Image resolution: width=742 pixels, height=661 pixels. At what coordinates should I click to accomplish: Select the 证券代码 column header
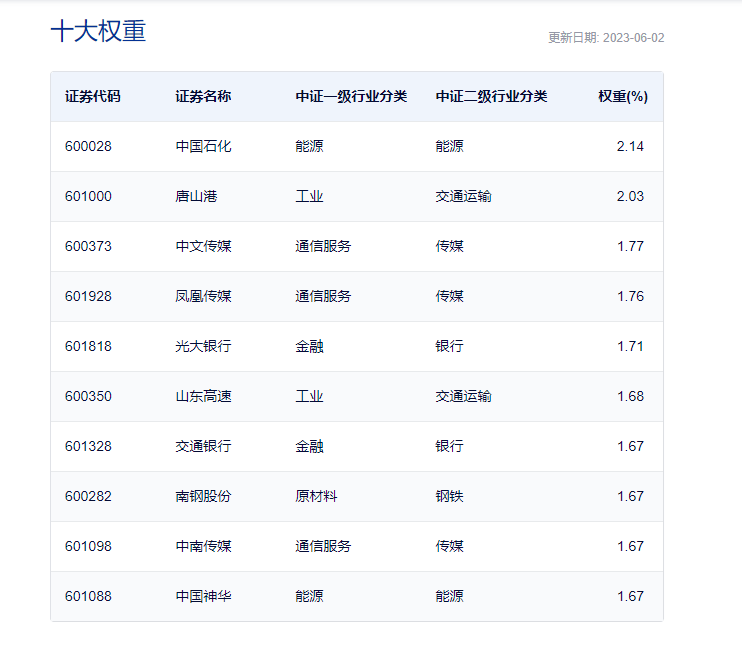93,97
